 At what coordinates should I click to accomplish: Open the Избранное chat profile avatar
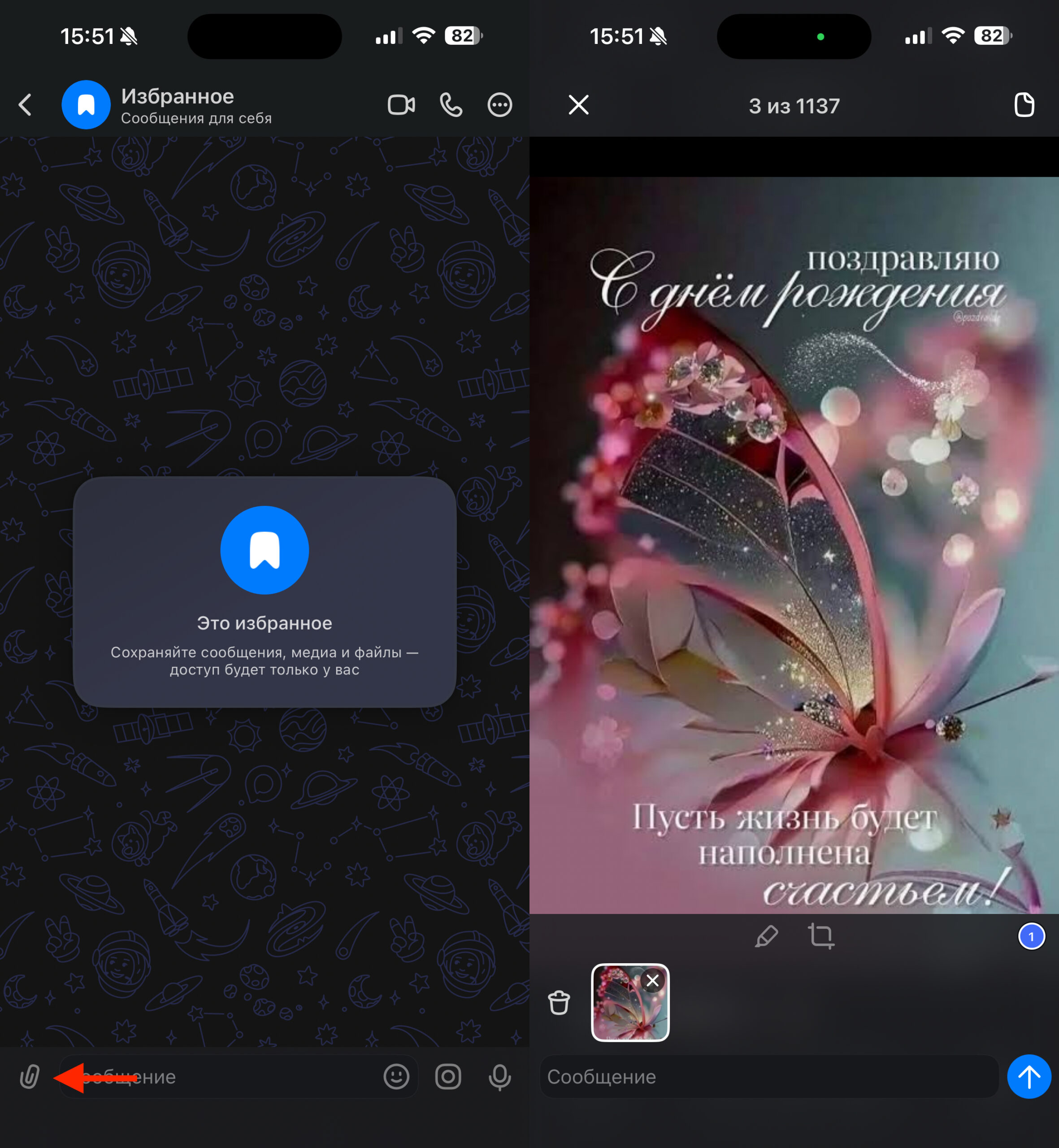86,105
